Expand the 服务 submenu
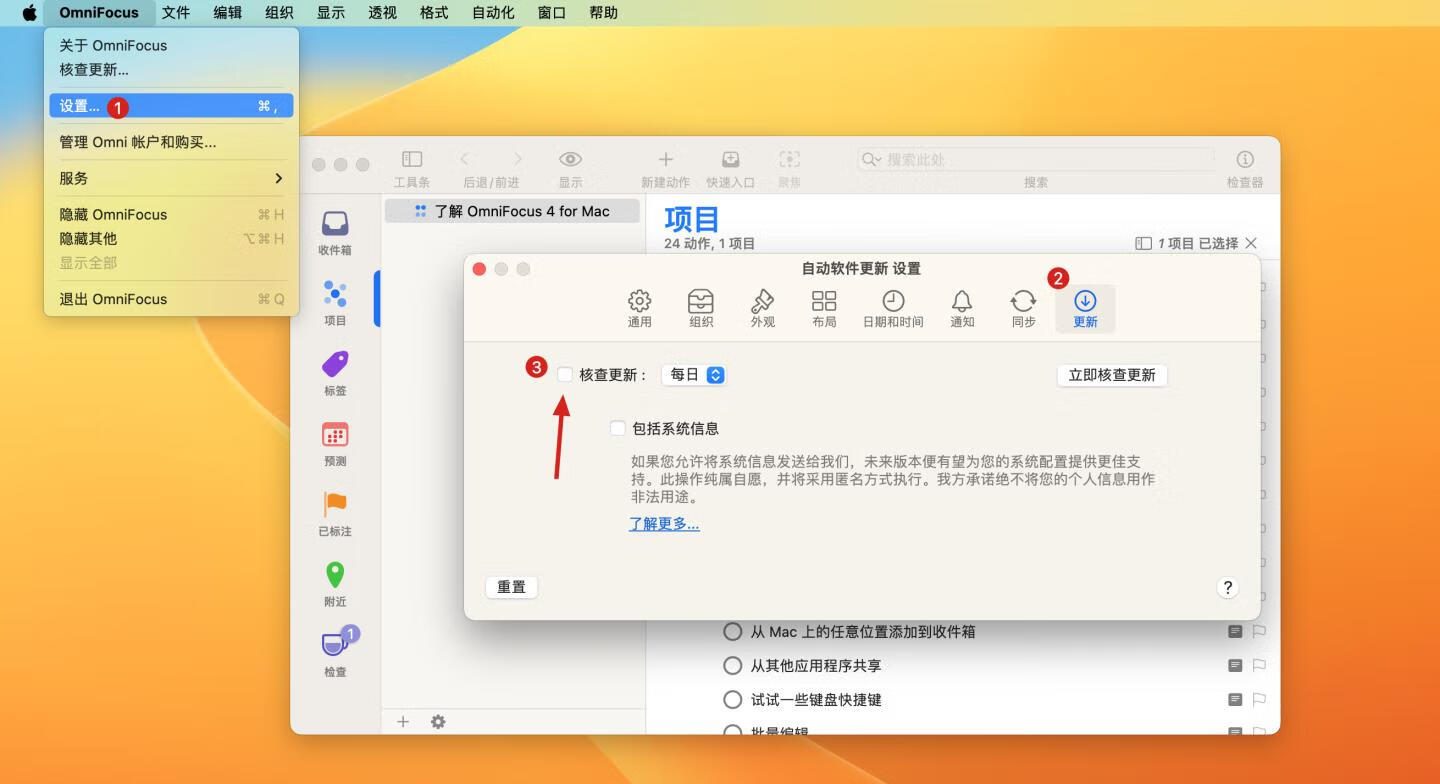 point(171,178)
